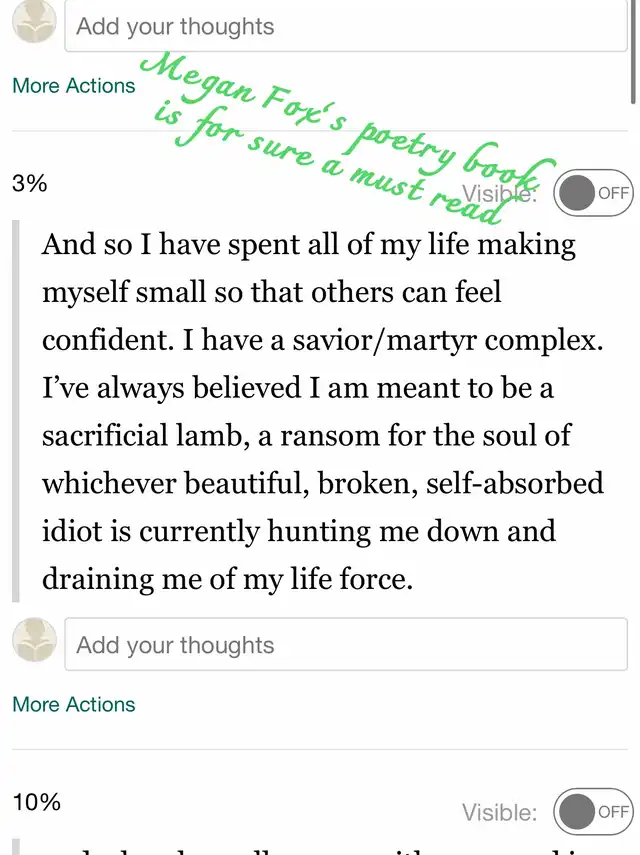Select the highlighted quote starting 'And so I have spent'
The width and height of the screenshot is (640, 855).
(x=323, y=411)
